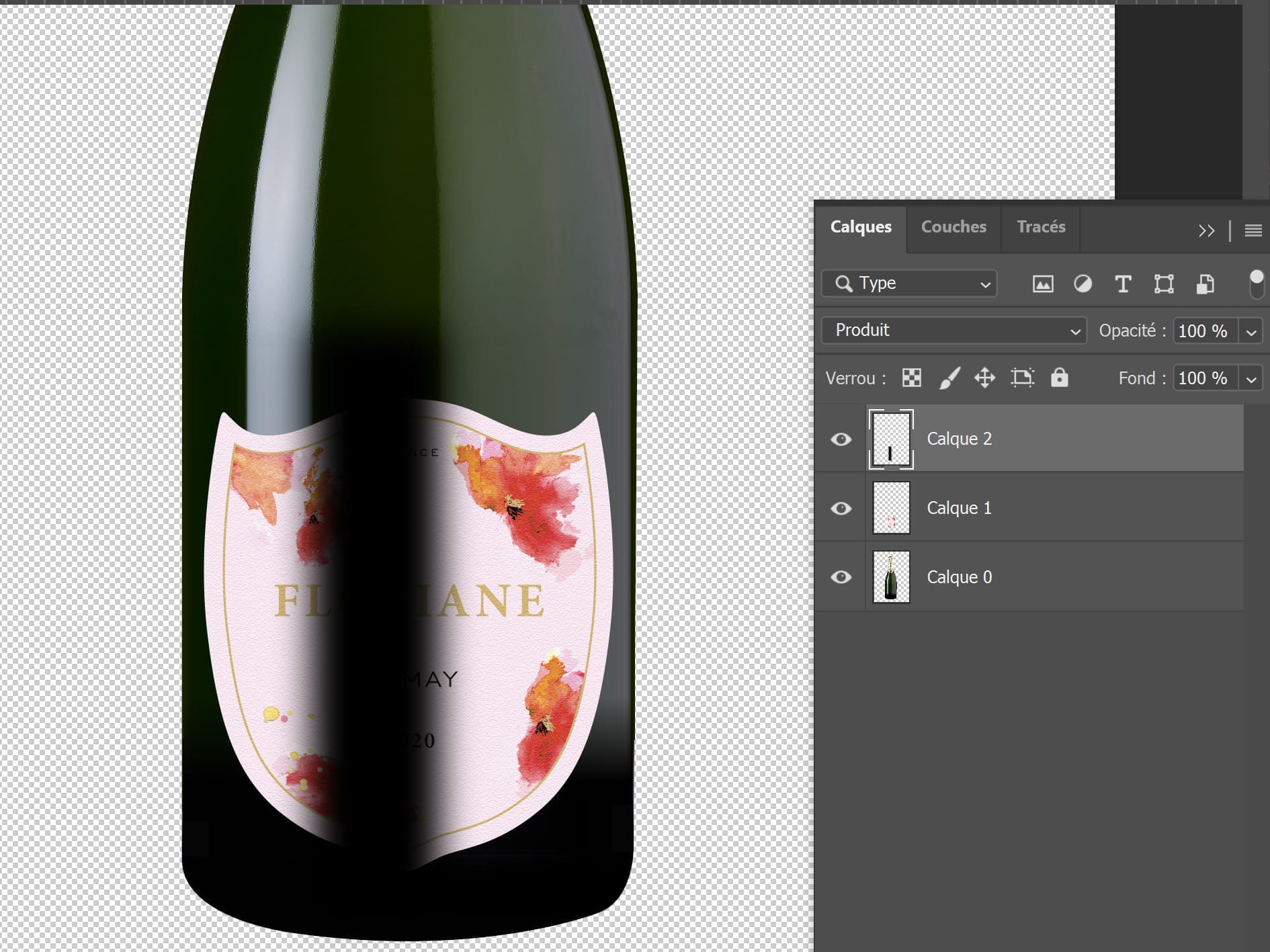Select the Calque 0 layer name

pyautogui.click(x=959, y=578)
